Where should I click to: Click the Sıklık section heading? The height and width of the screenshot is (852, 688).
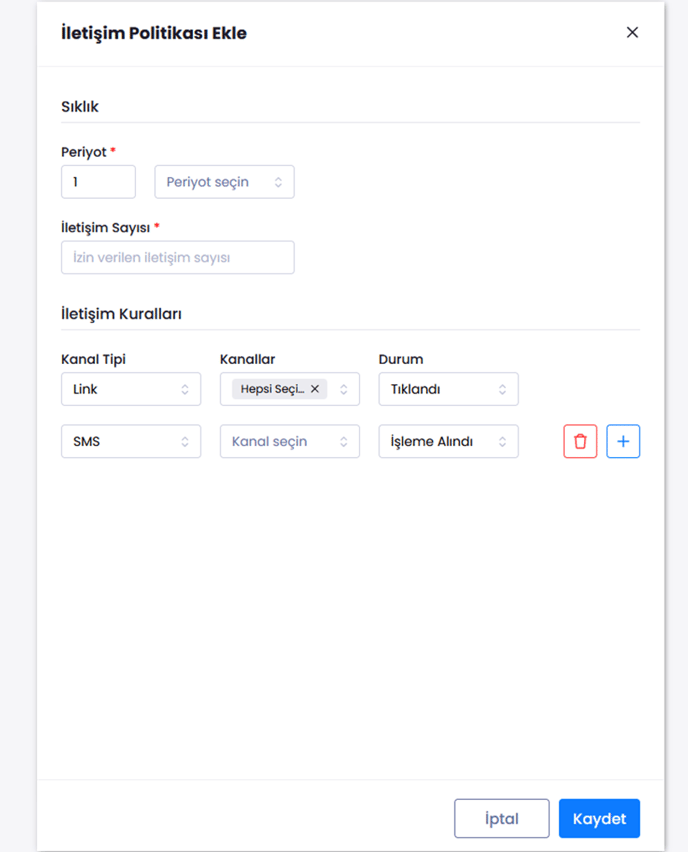[80, 106]
